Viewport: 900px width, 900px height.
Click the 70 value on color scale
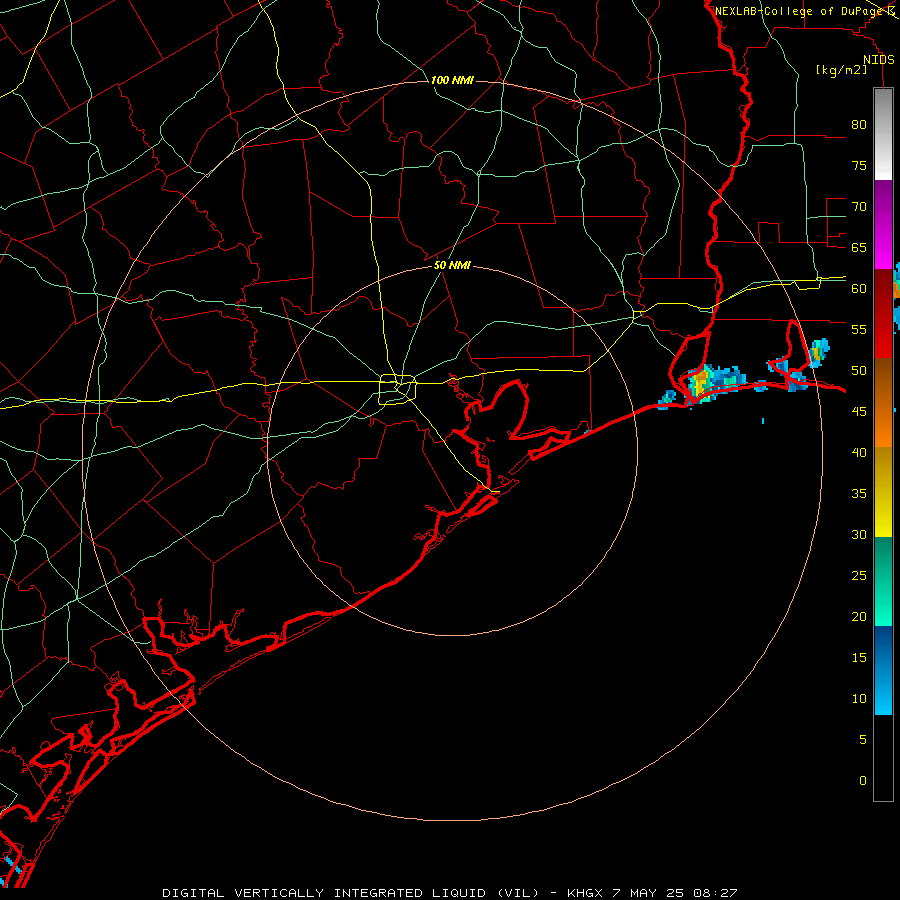pyautogui.click(x=859, y=207)
